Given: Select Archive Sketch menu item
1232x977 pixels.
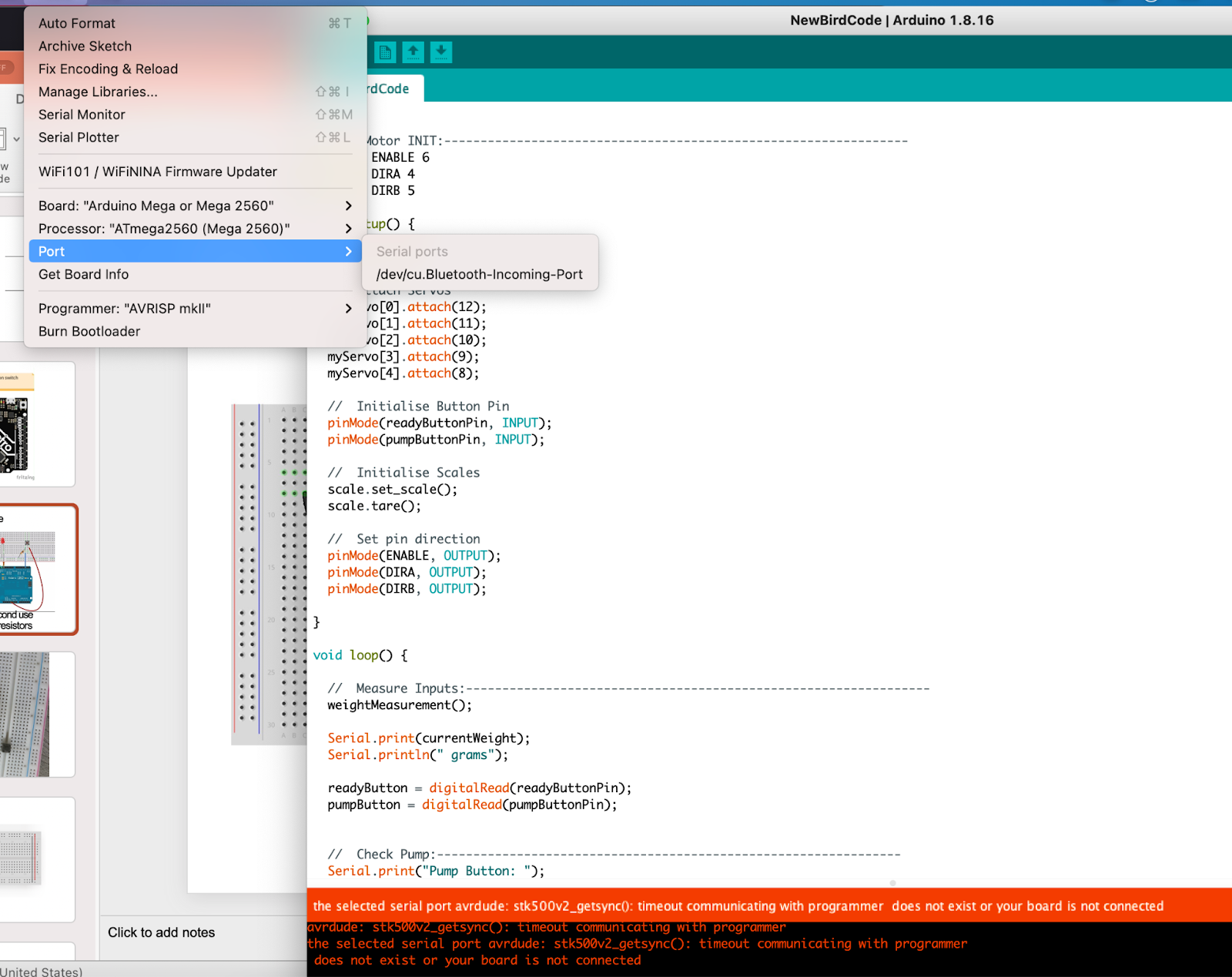Looking at the screenshot, I should pyautogui.click(x=85, y=46).
